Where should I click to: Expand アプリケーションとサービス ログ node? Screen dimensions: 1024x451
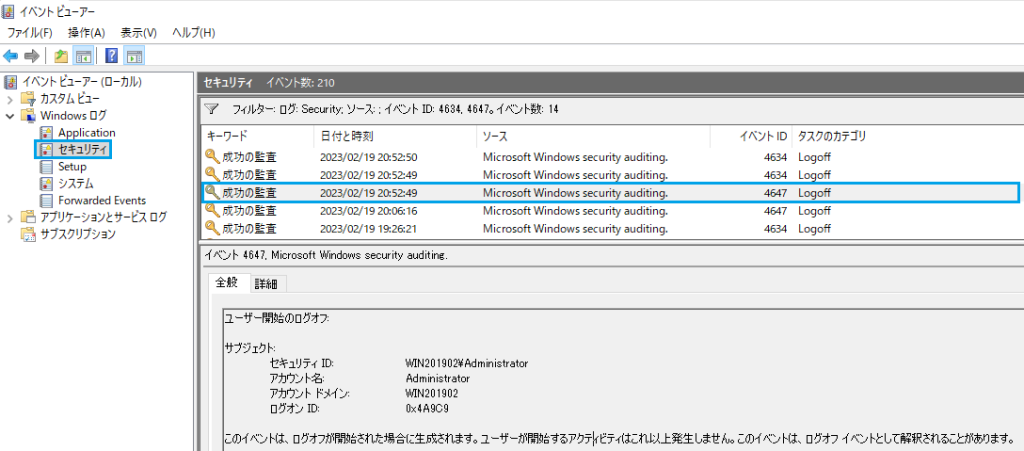tap(10, 217)
